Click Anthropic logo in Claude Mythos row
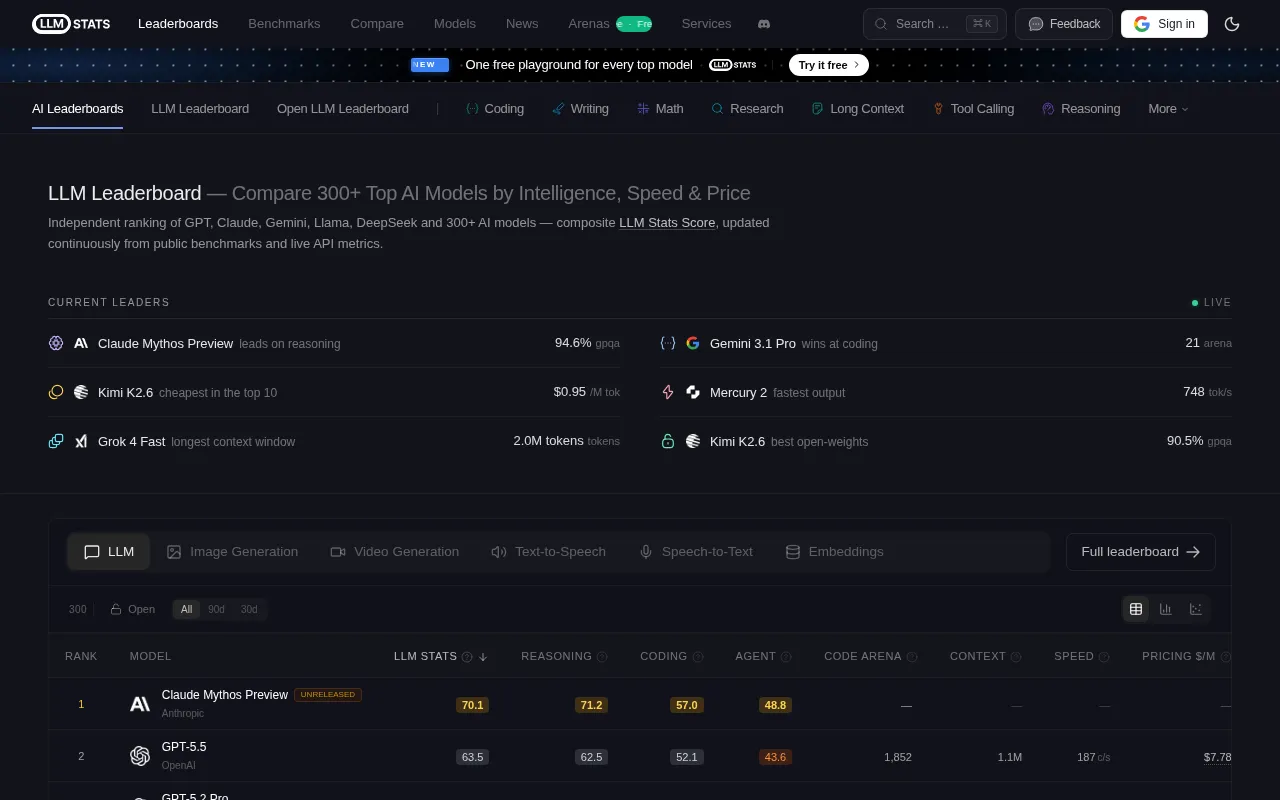 pyautogui.click(x=140, y=704)
